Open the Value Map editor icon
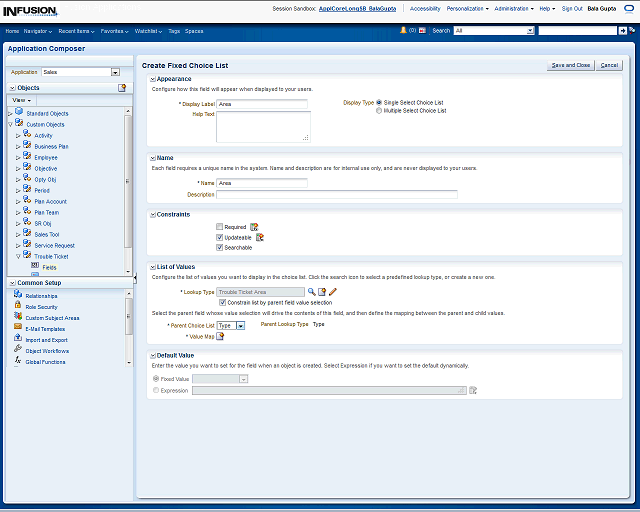The height and width of the screenshot is (512, 640). (221, 336)
